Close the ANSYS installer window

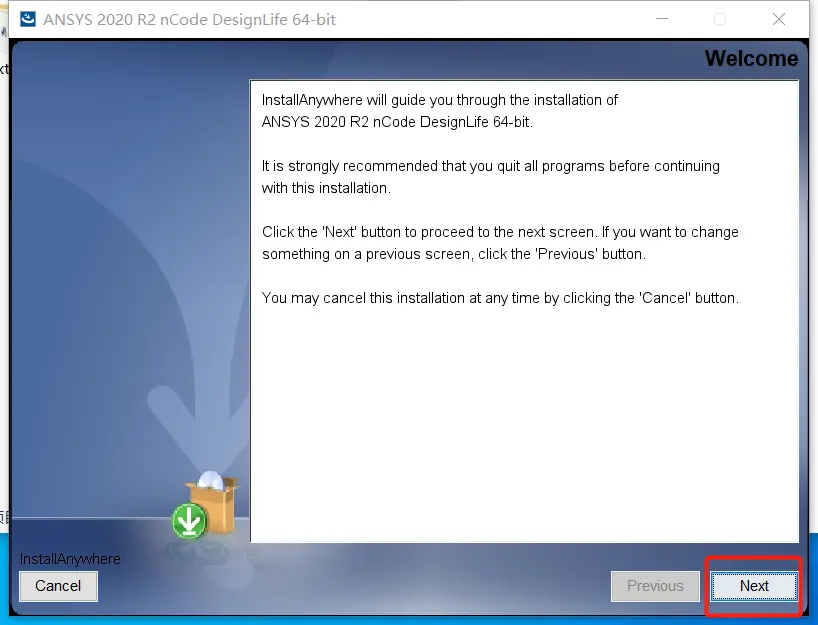click(x=779, y=19)
